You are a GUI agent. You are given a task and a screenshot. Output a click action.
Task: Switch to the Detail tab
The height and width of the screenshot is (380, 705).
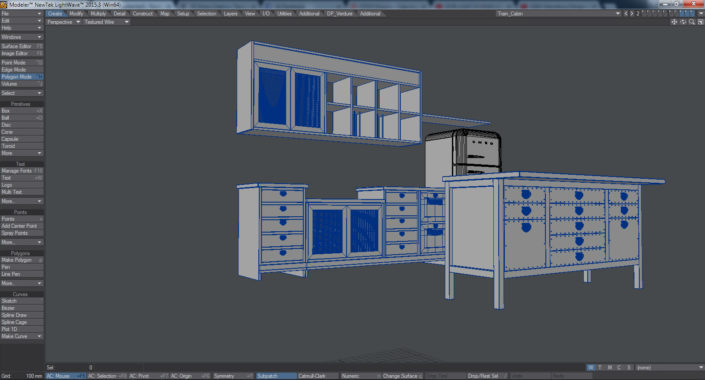pyautogui.click(x=120, y=13)
